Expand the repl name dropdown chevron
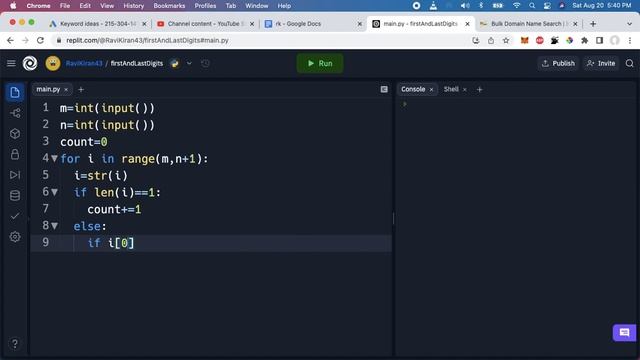640x360 pixels. click(x=189, y=63)
